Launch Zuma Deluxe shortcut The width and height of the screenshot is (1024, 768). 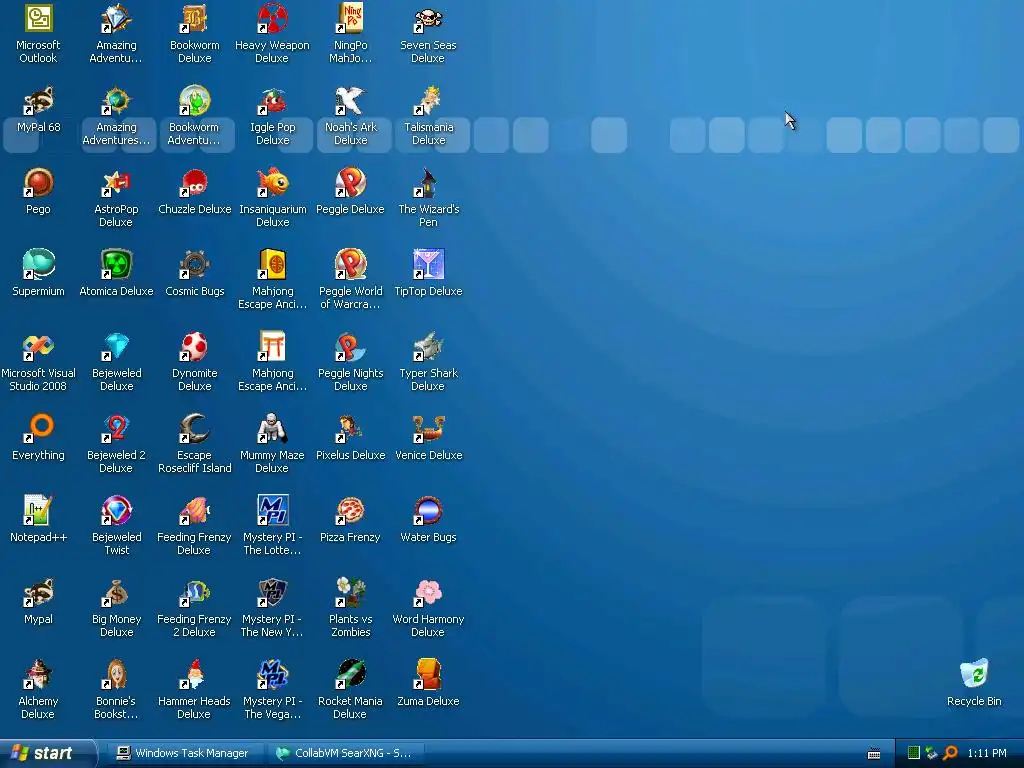[x=428, y=675]
